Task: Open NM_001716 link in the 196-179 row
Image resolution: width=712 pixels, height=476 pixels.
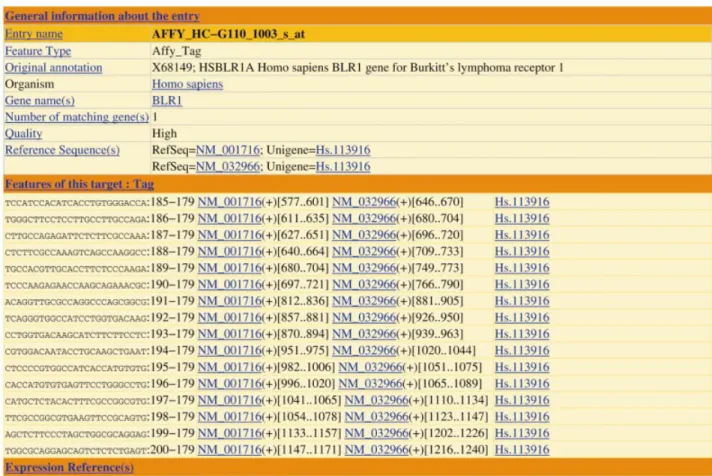Action: tap(230, 384)
